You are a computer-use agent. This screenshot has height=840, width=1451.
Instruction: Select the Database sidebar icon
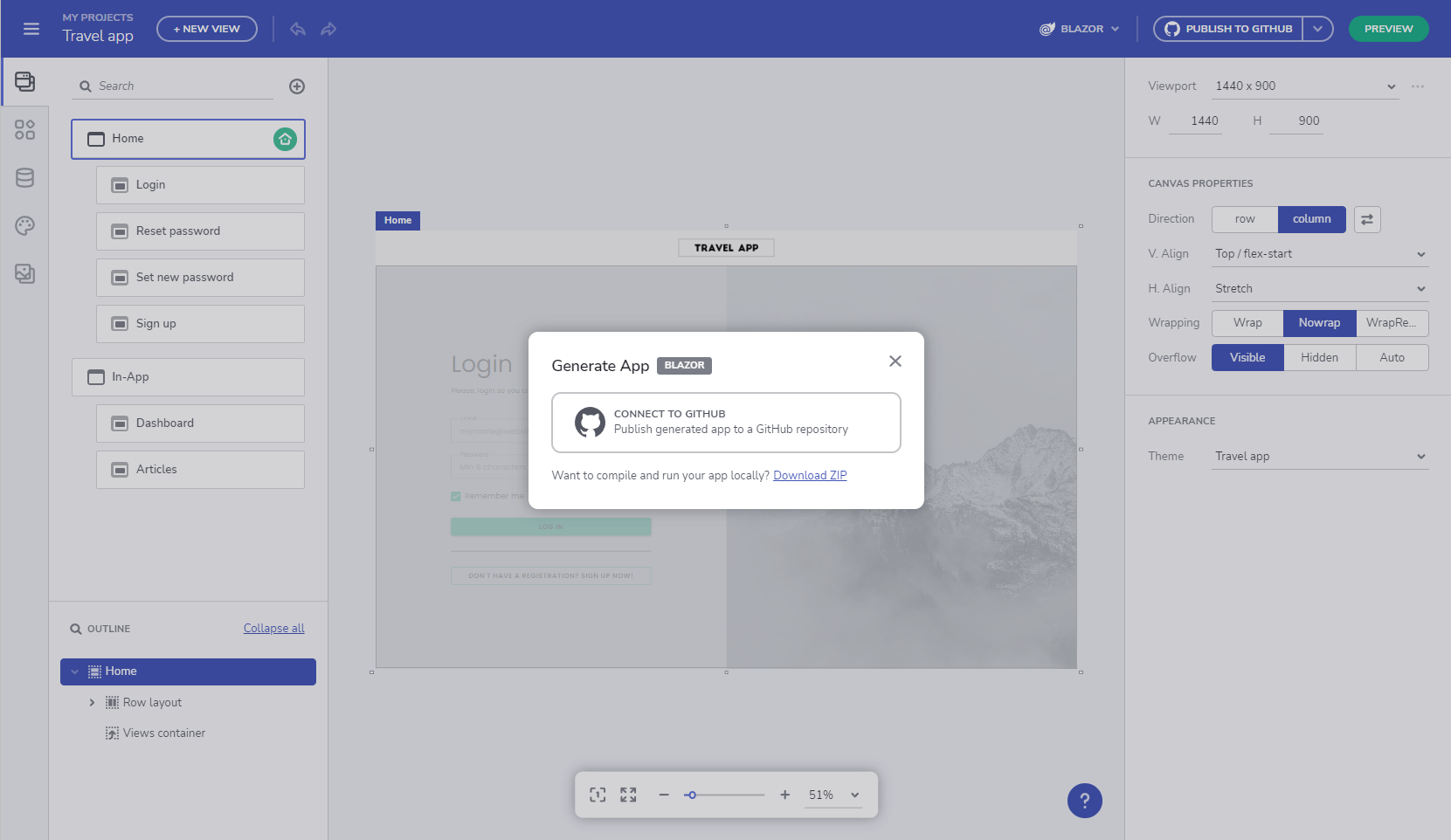(x=24, y=177)
